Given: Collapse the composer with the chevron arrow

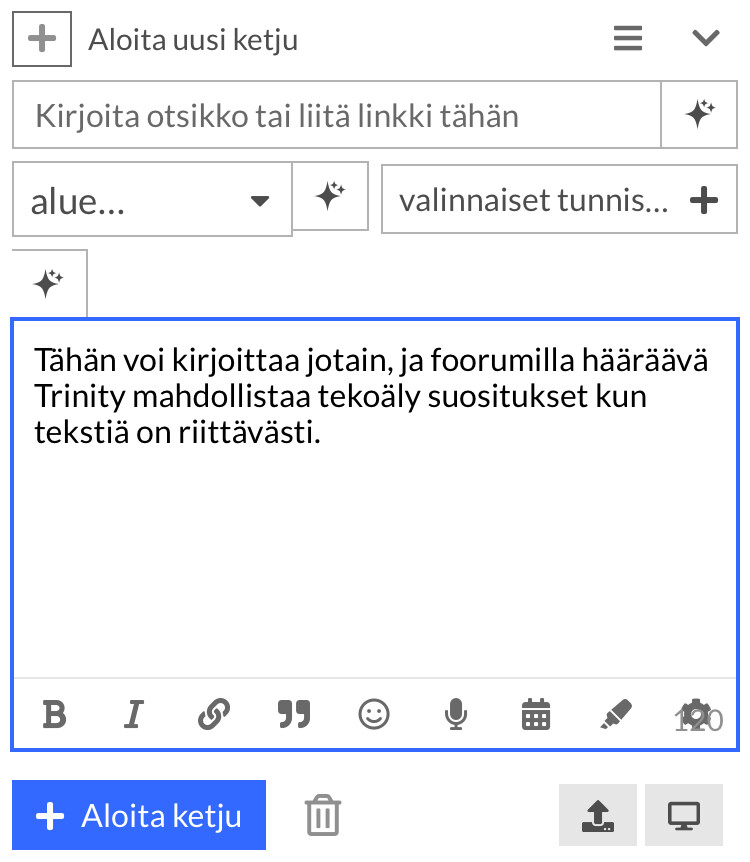Looking at the screenshot, I should point(706,40).
